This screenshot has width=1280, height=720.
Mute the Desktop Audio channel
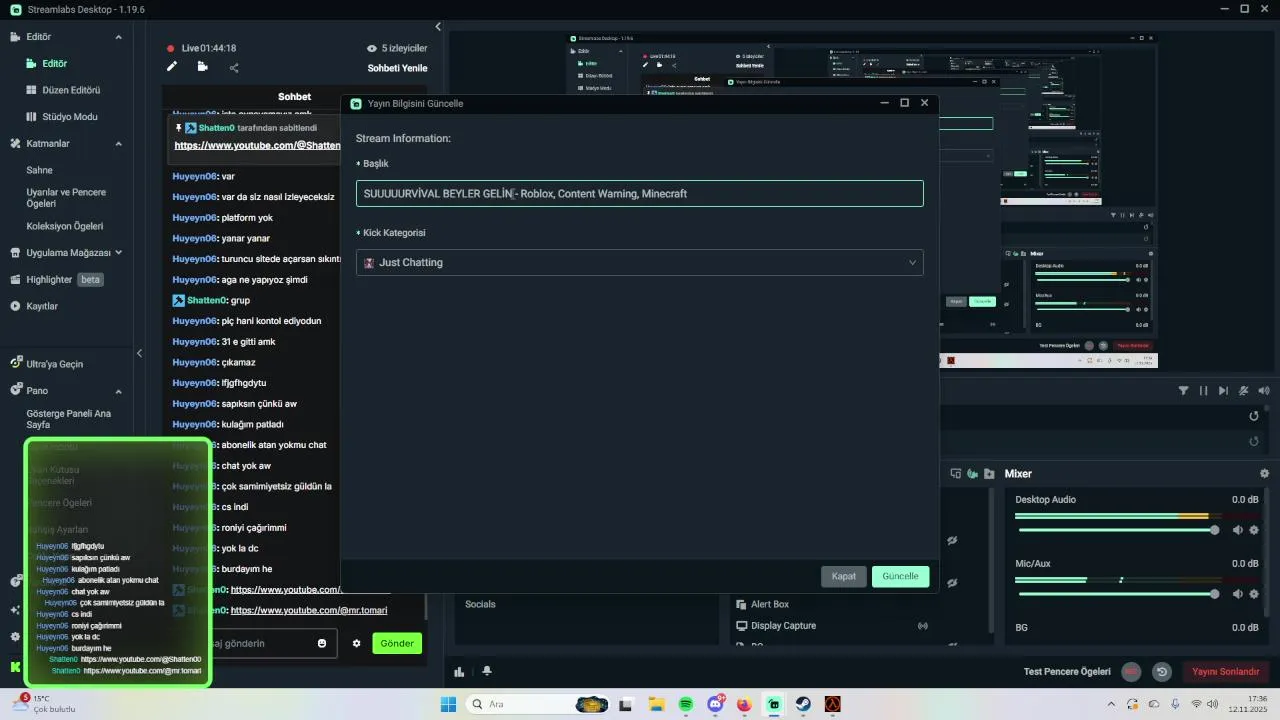(x=1238, y=530)
